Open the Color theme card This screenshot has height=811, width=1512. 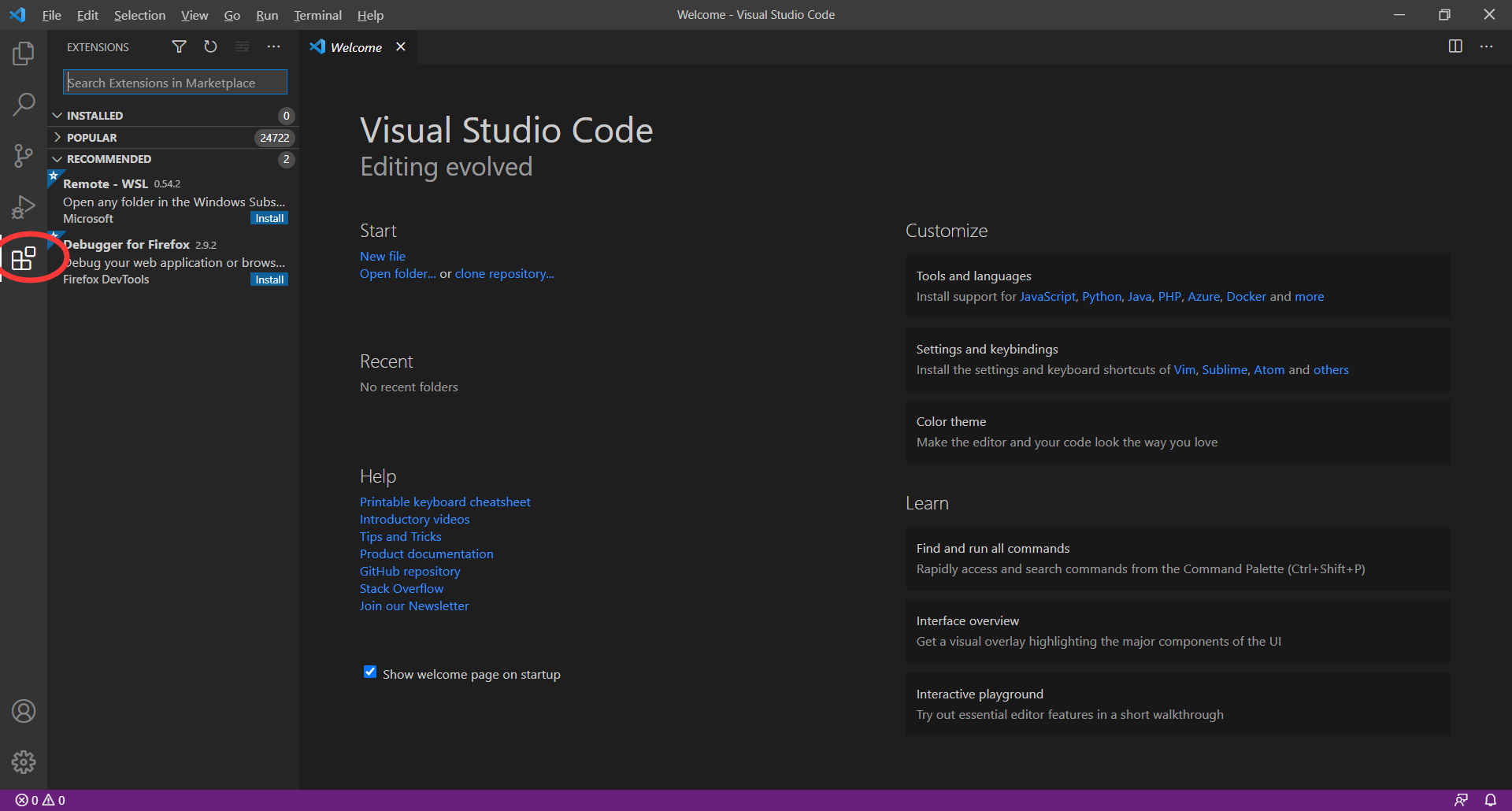click(x=1178, y=431)
